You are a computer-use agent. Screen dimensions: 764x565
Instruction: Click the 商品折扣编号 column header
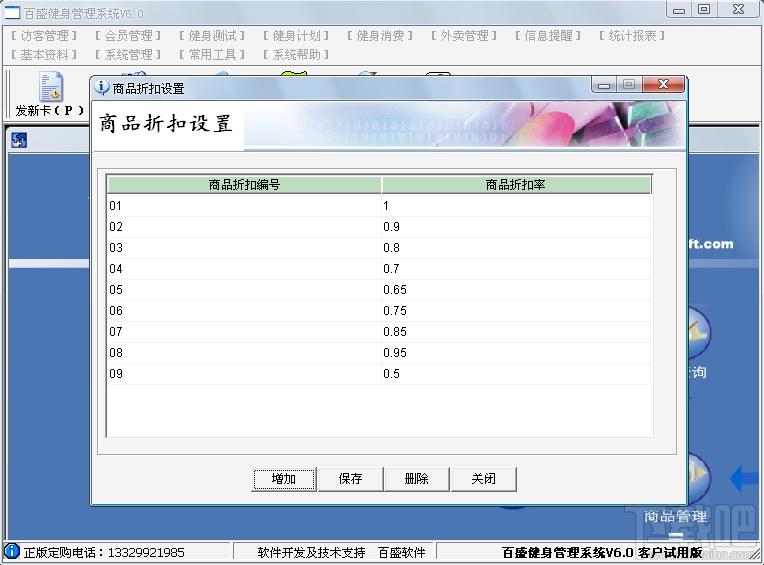(x=244, y=185)
